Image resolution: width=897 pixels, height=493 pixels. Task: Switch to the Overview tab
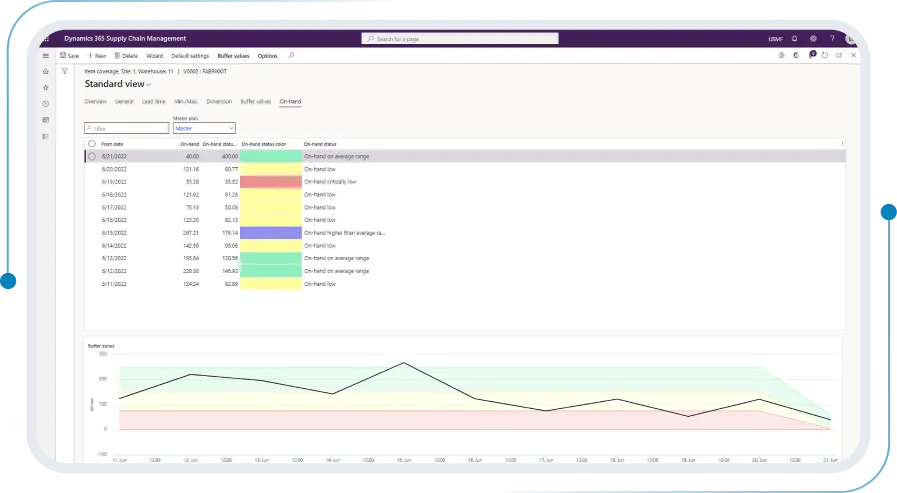click(96, 102)
